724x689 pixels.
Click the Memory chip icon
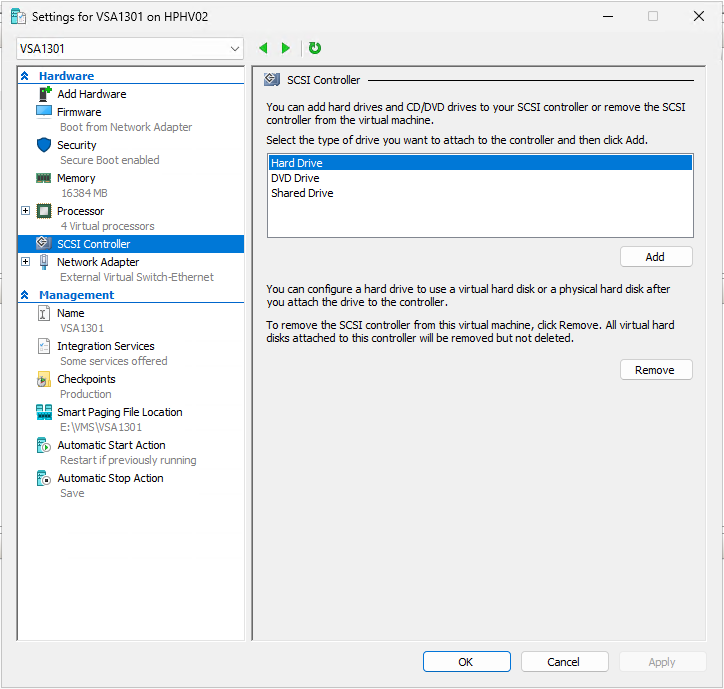point(44,178)
